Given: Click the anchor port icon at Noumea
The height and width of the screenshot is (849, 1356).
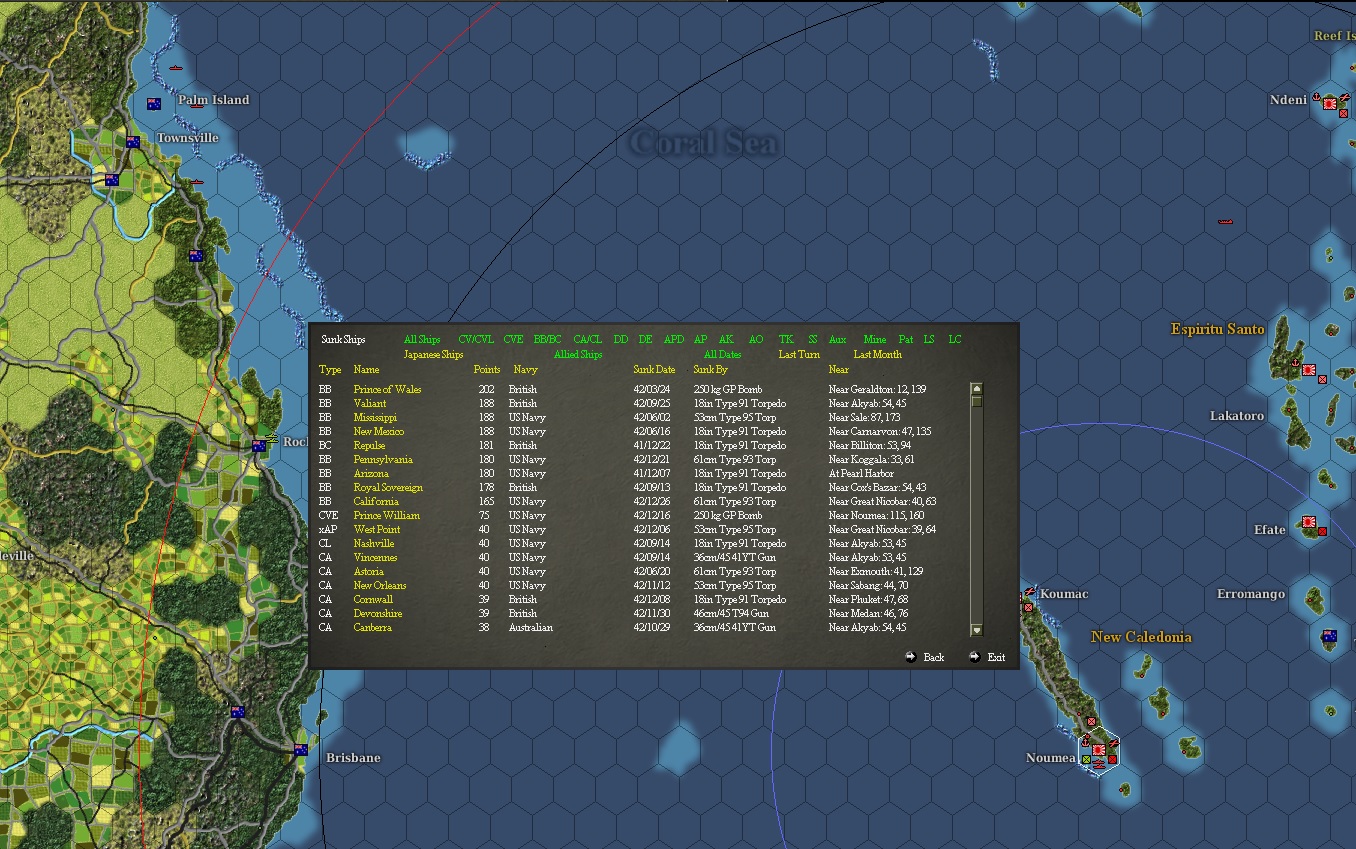Looking at the screenshot, I should pyautogui.click(x=1085, y=741).
